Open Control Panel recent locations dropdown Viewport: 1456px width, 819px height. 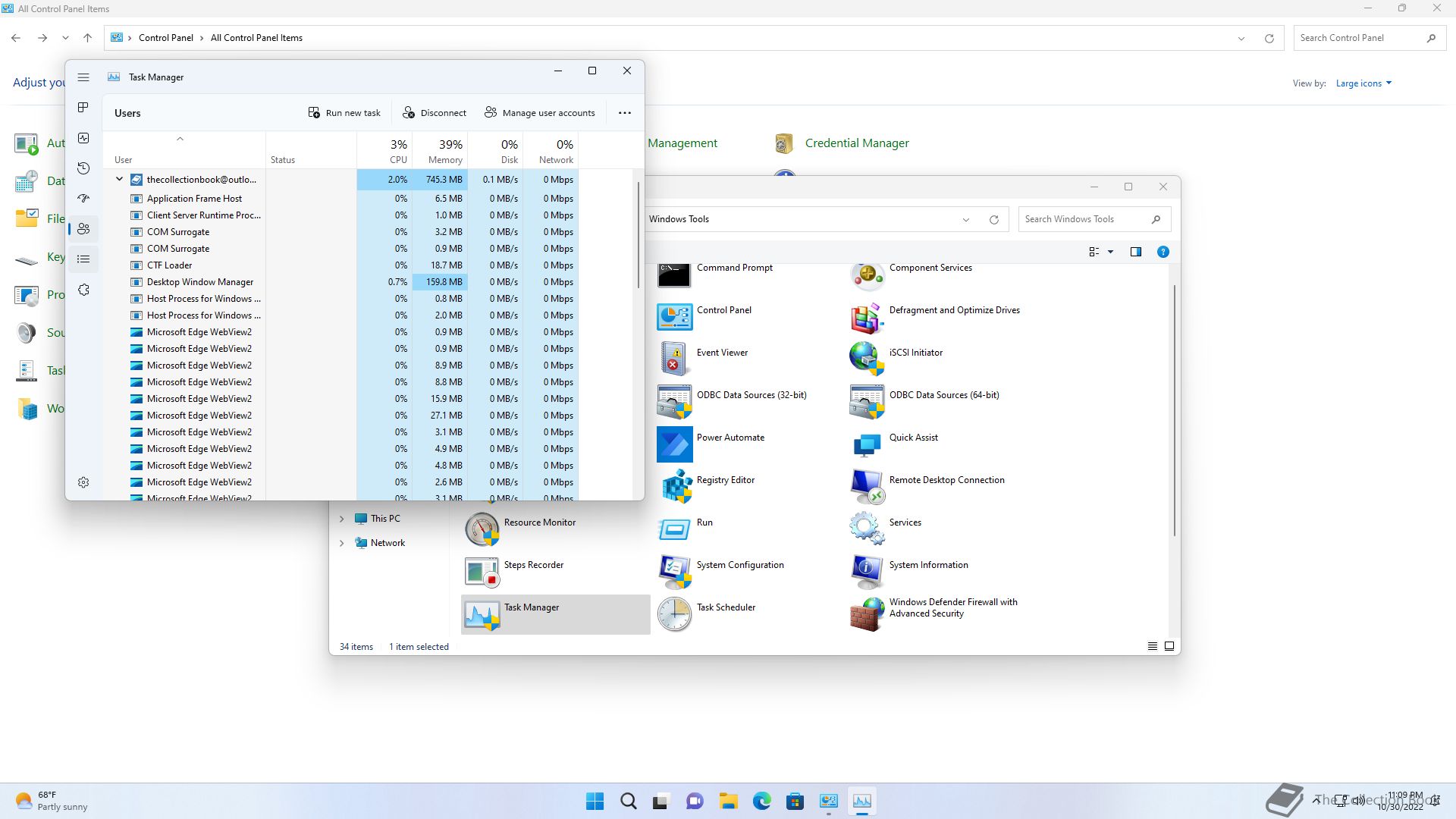(66, 38)
